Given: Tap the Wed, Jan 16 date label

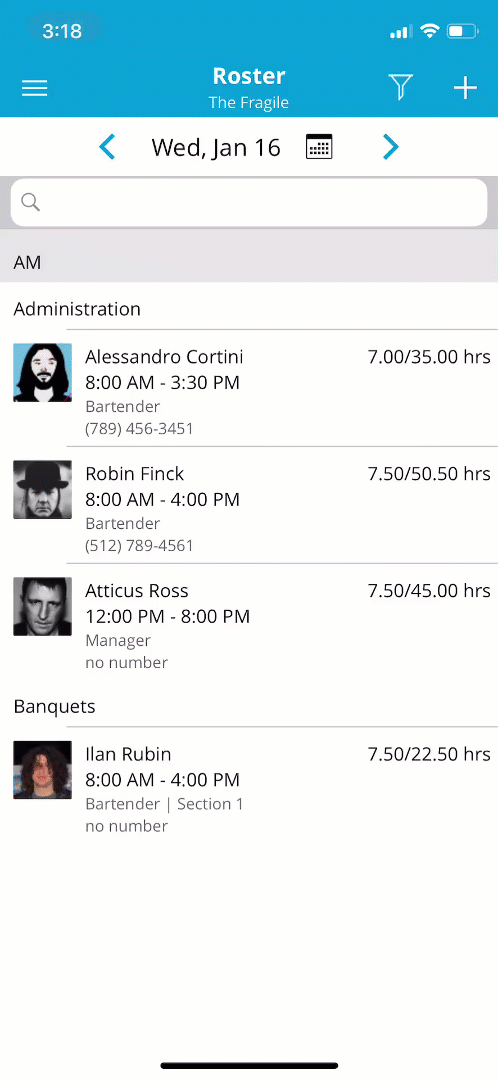Looking at the screenshot, I should click(216, 147).
